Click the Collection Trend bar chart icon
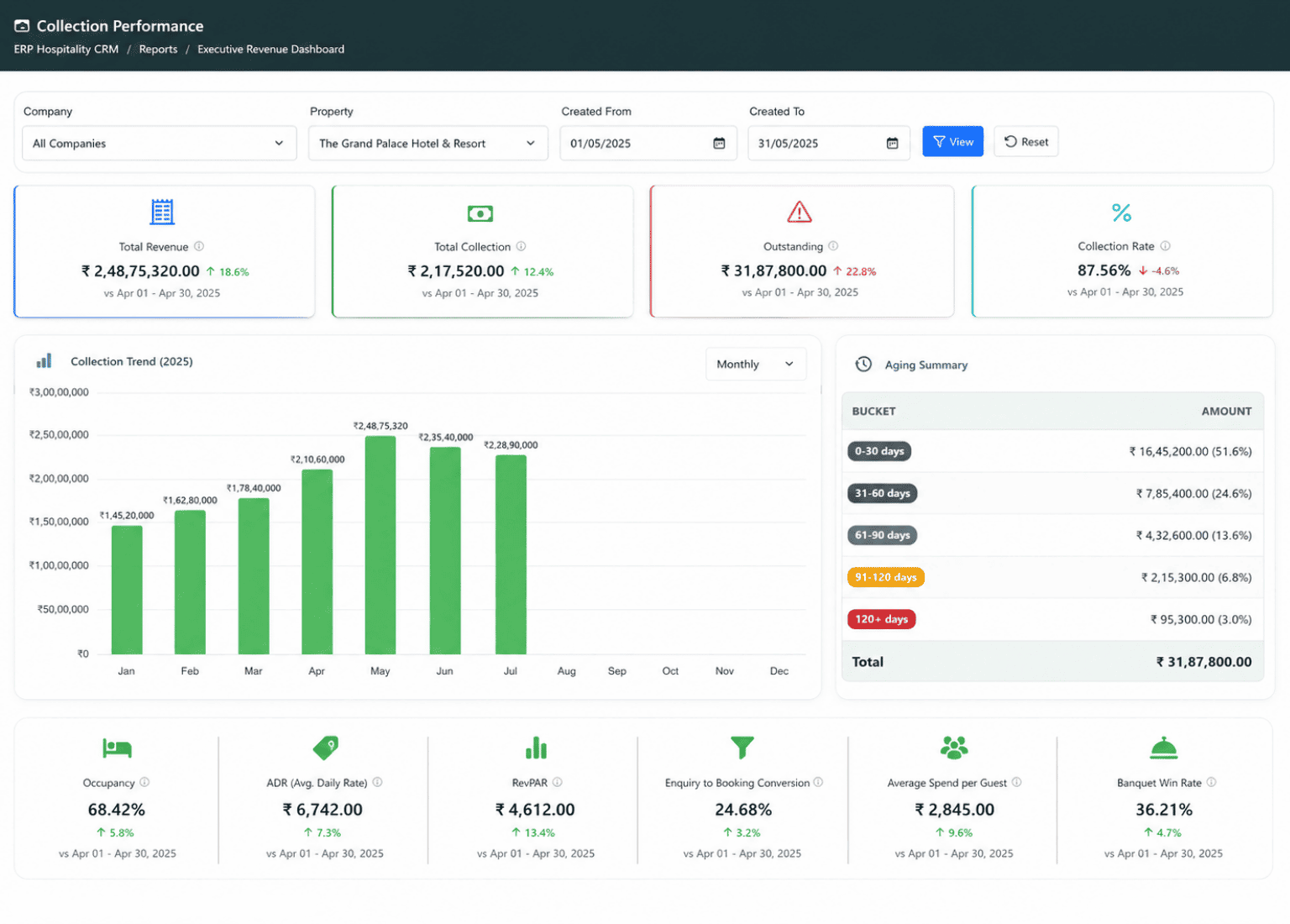Viewport: 1290px width, 924px height. pos(44,360)
